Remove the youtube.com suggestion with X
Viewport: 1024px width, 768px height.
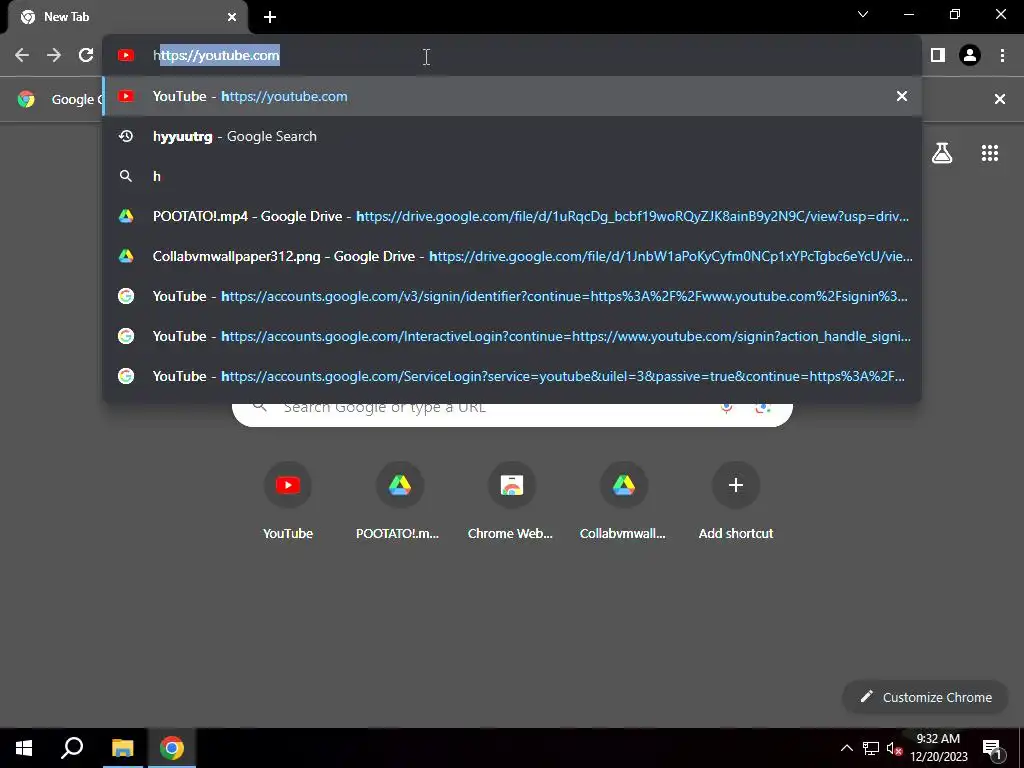pyautogui.click(x=902, y=97)
